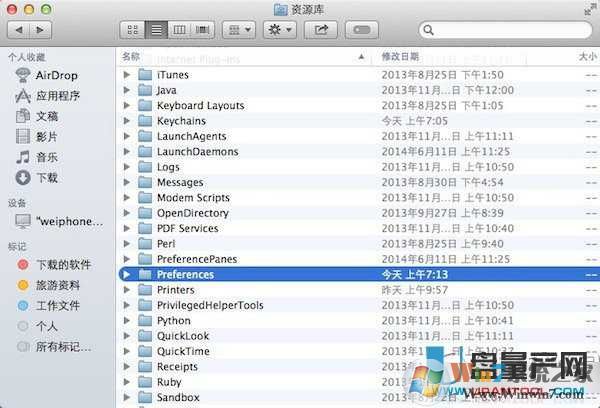Sort by the 修改日期 column header

tap(400, 57)
